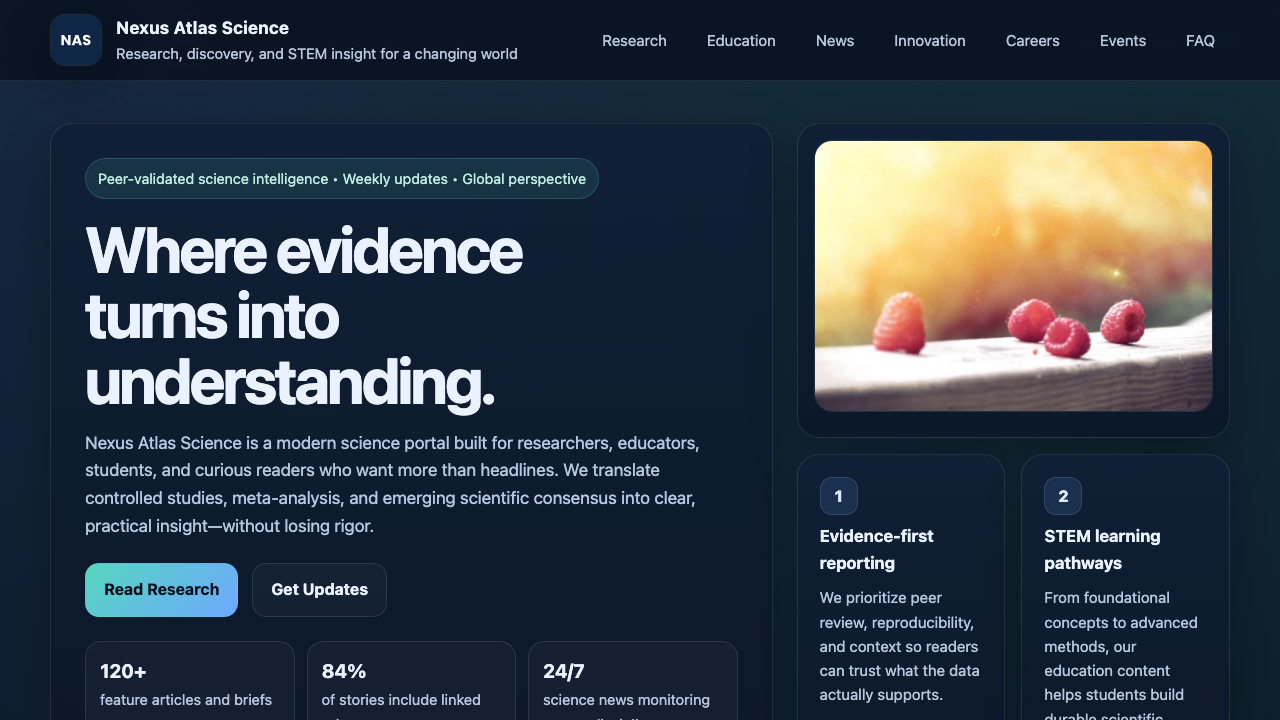The height and width of the screenshot is (720, 1280).
Task: Click the 84% statistic value
Action: click(x=344, y=672)
